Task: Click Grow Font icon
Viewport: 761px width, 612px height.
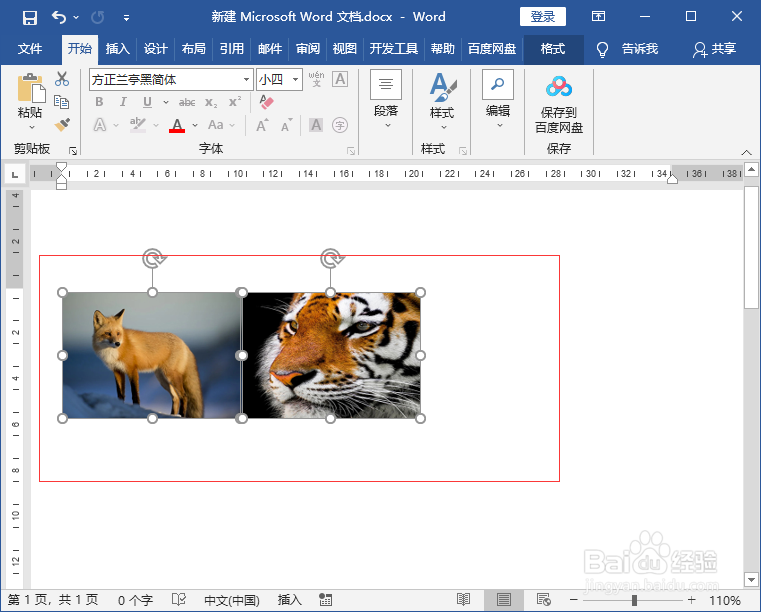Action: click(x=262, y=126)
